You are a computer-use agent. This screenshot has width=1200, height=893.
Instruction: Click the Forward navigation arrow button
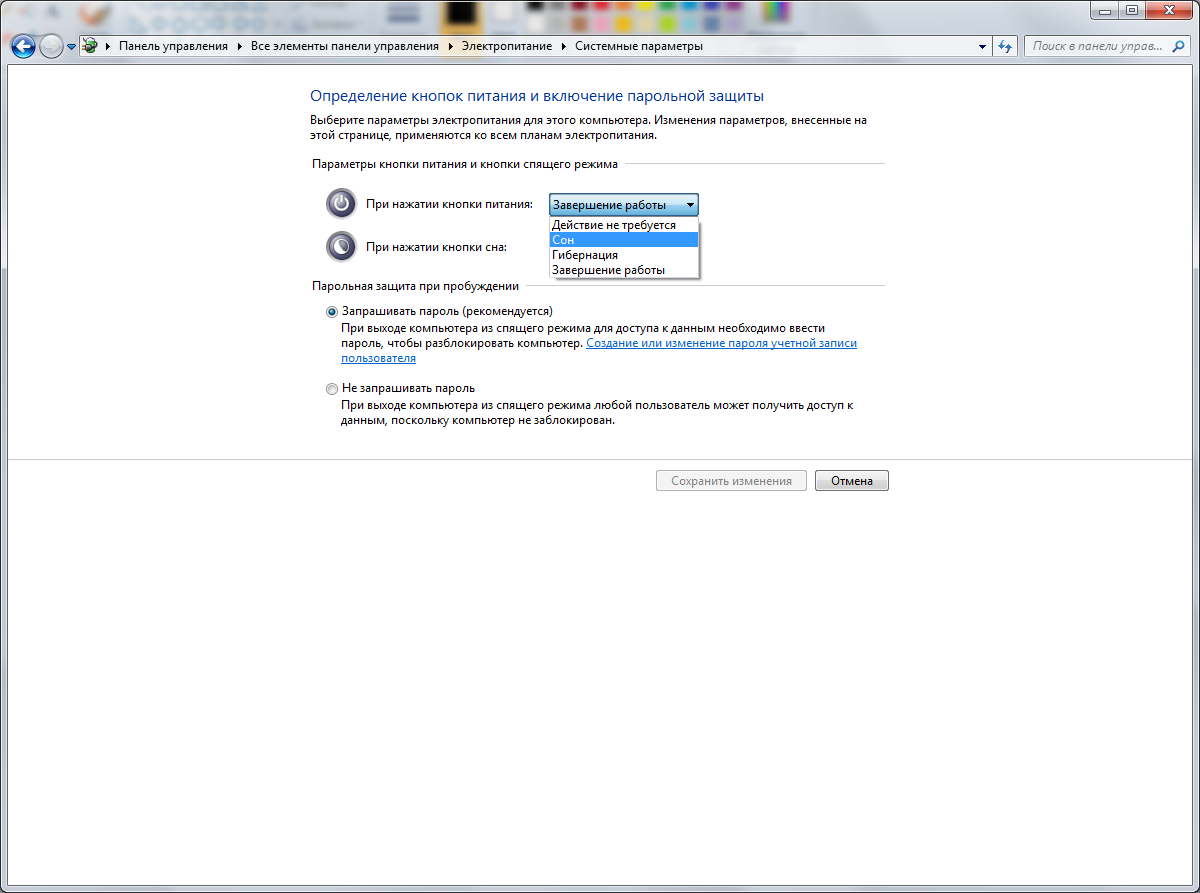click(51, 46)
